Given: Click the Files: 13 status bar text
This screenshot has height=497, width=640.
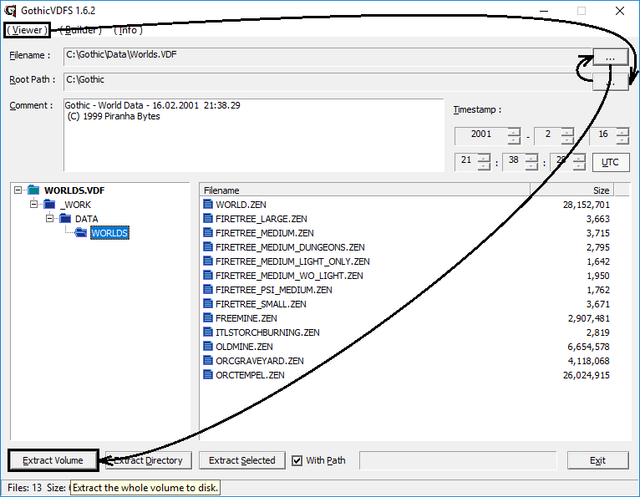Looking at the screenshot, I should (x=24, y=488).
